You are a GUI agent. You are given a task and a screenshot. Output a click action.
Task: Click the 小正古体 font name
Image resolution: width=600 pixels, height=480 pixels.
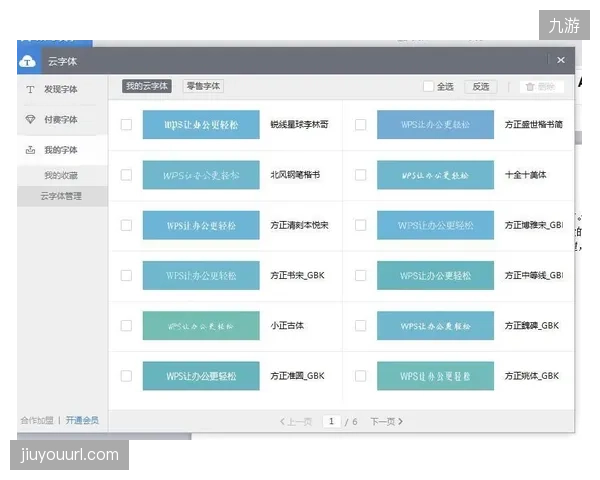(x=287, y=326)
